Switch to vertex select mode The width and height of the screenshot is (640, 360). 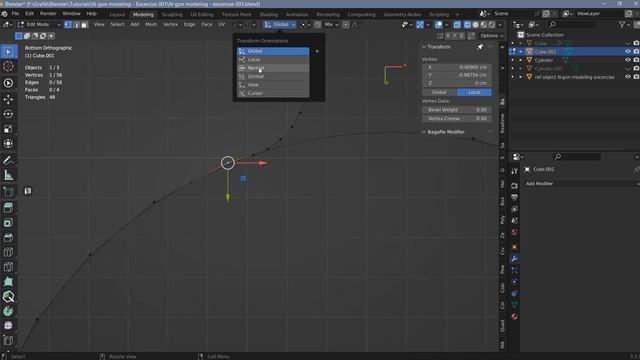[68, 24]
